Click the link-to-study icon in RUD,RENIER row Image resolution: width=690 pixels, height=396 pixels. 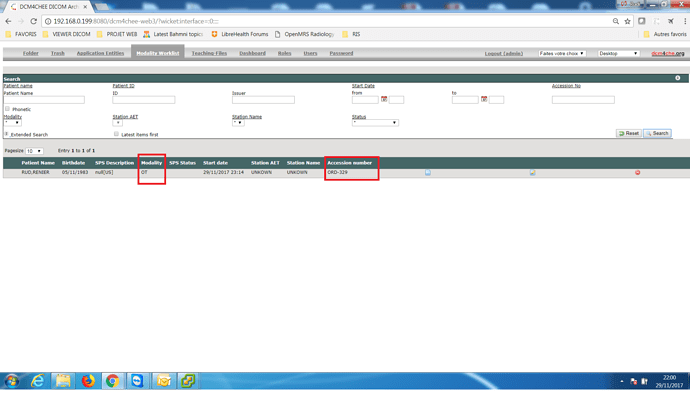point(532,172)
